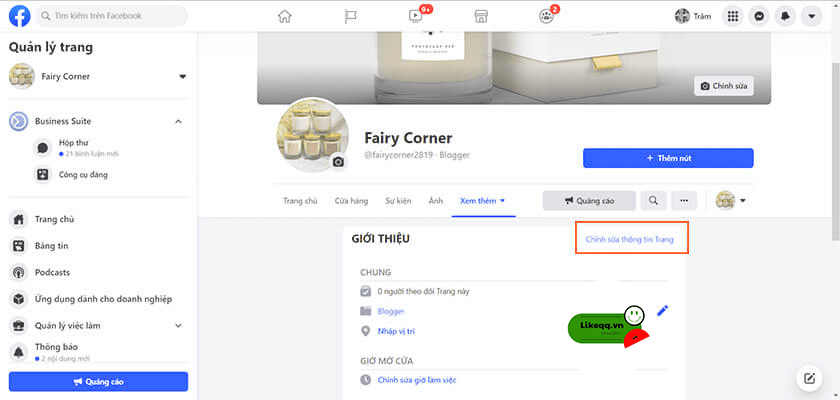Viewport: 840px width, 400px height.
Task: Switch to Trang chủ page tab
Action: 300,201
